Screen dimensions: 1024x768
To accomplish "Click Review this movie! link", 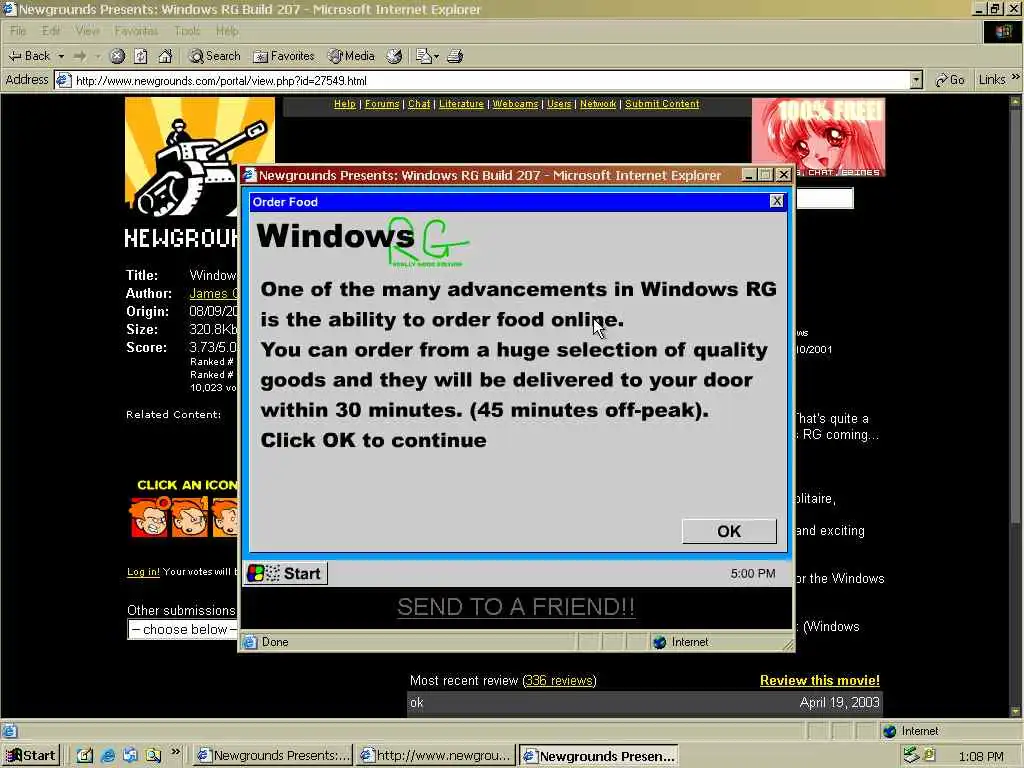I will pyautogui.click(x=820, y=680).
